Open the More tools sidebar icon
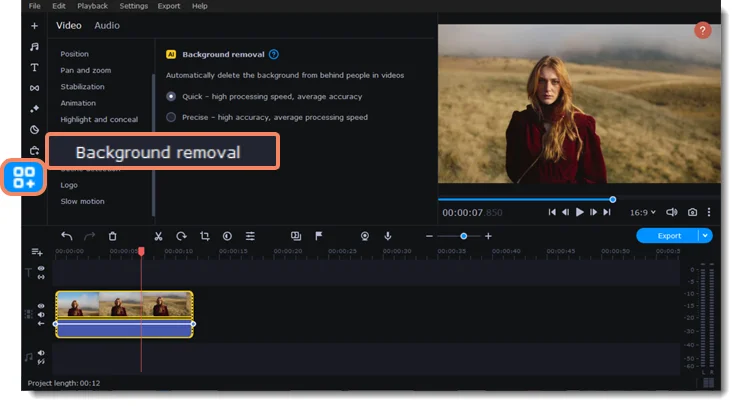The image size is (736, 406). (24, 177)
